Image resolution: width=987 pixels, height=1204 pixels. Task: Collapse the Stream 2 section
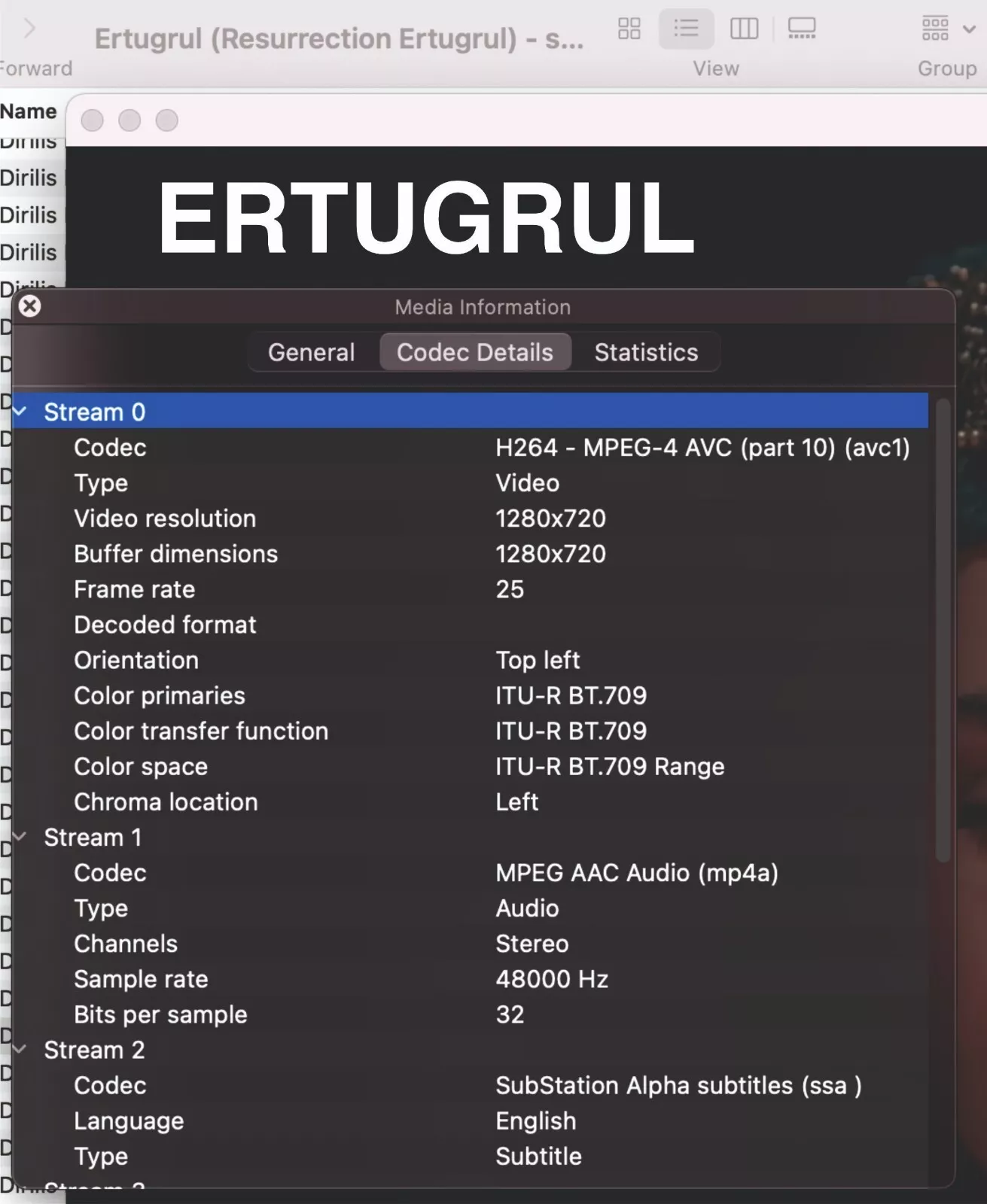20,1050
